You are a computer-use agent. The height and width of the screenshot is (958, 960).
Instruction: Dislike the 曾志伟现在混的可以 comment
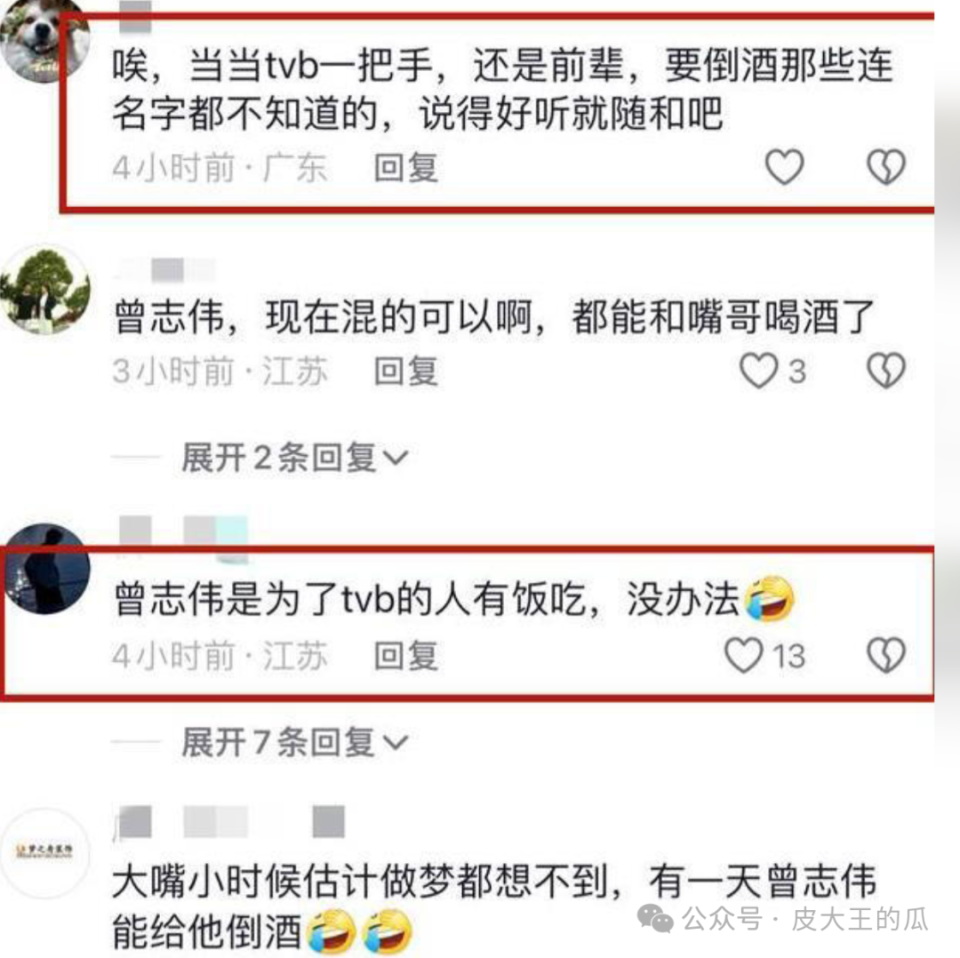coord(886,370)
